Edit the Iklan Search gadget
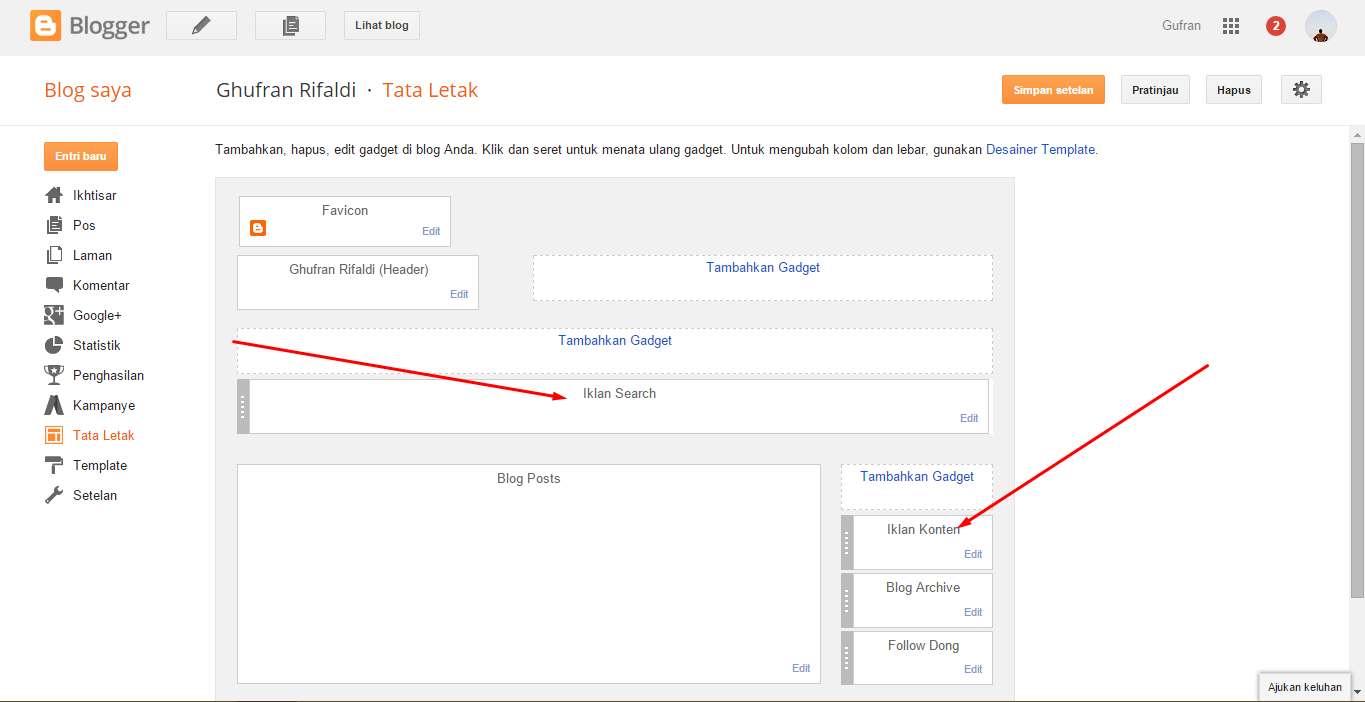 coord(969,418)
